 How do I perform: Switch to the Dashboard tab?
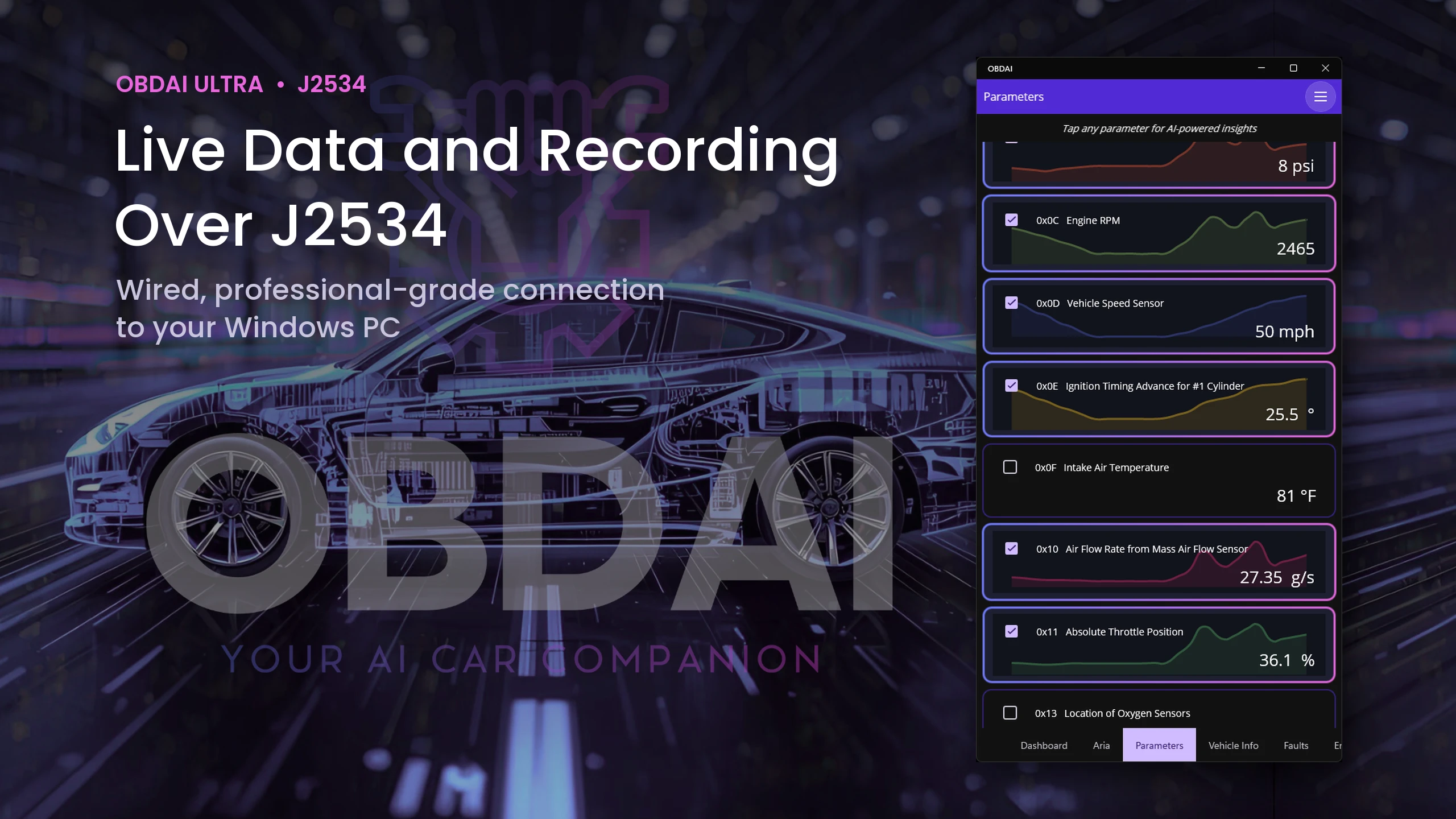coord(1044,745)
